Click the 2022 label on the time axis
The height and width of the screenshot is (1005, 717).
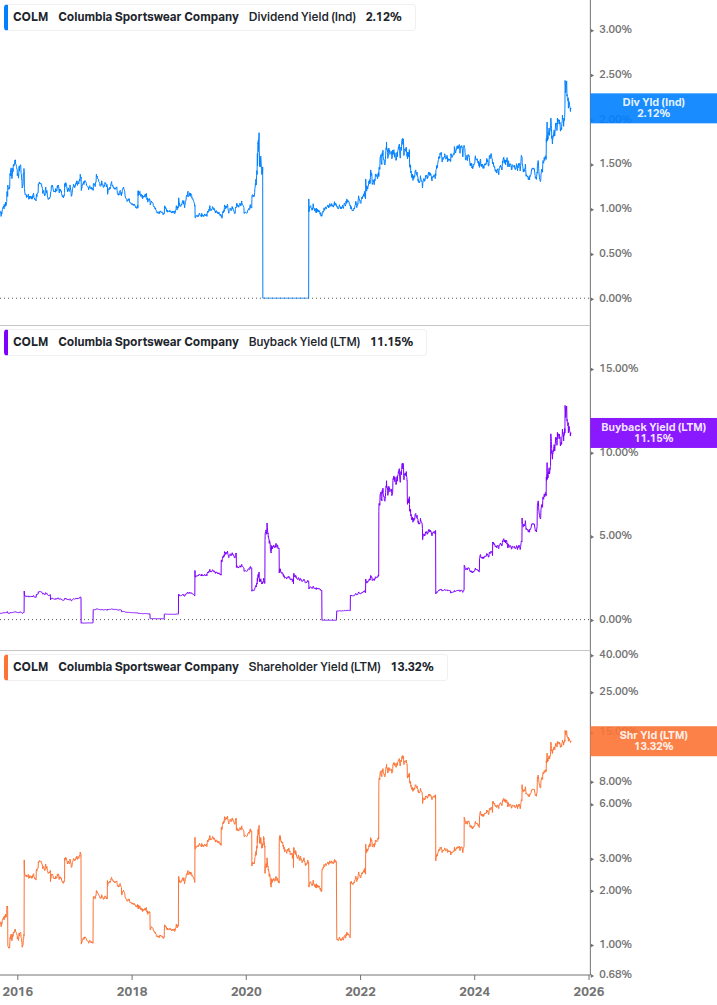pyautogui.click(x=360, y=992)
